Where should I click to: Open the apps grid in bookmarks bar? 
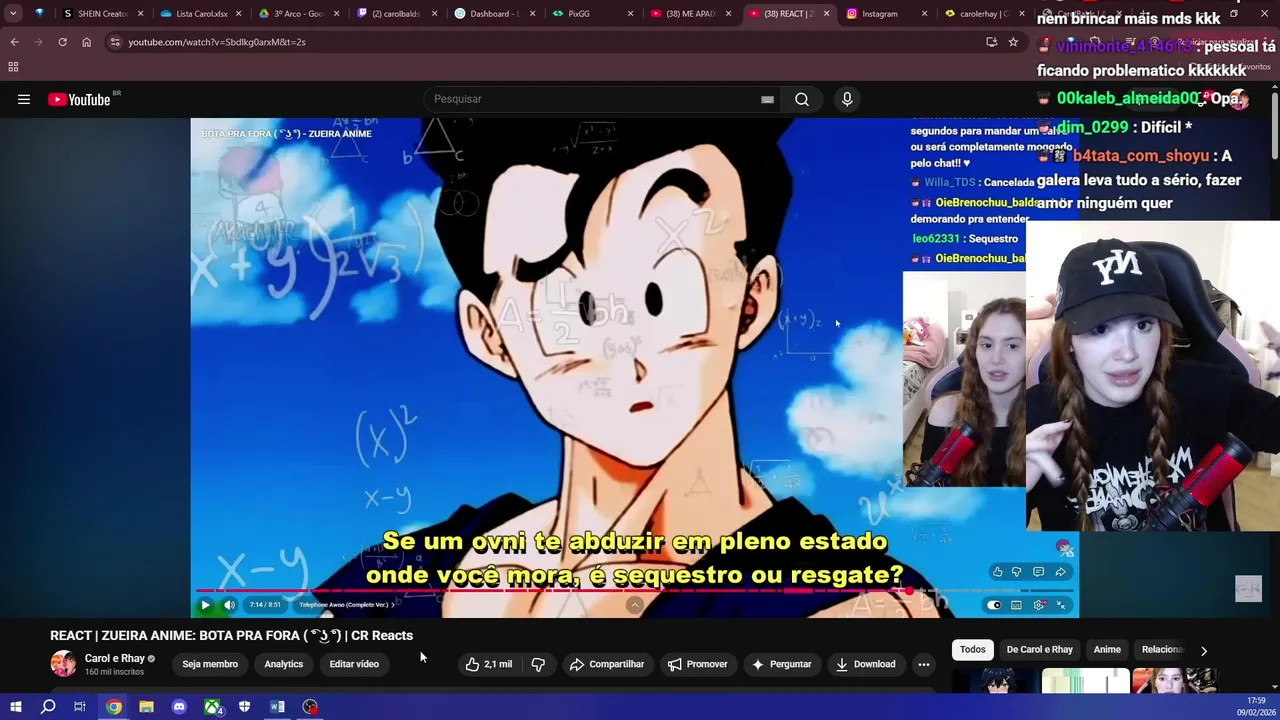click(13, 67)
